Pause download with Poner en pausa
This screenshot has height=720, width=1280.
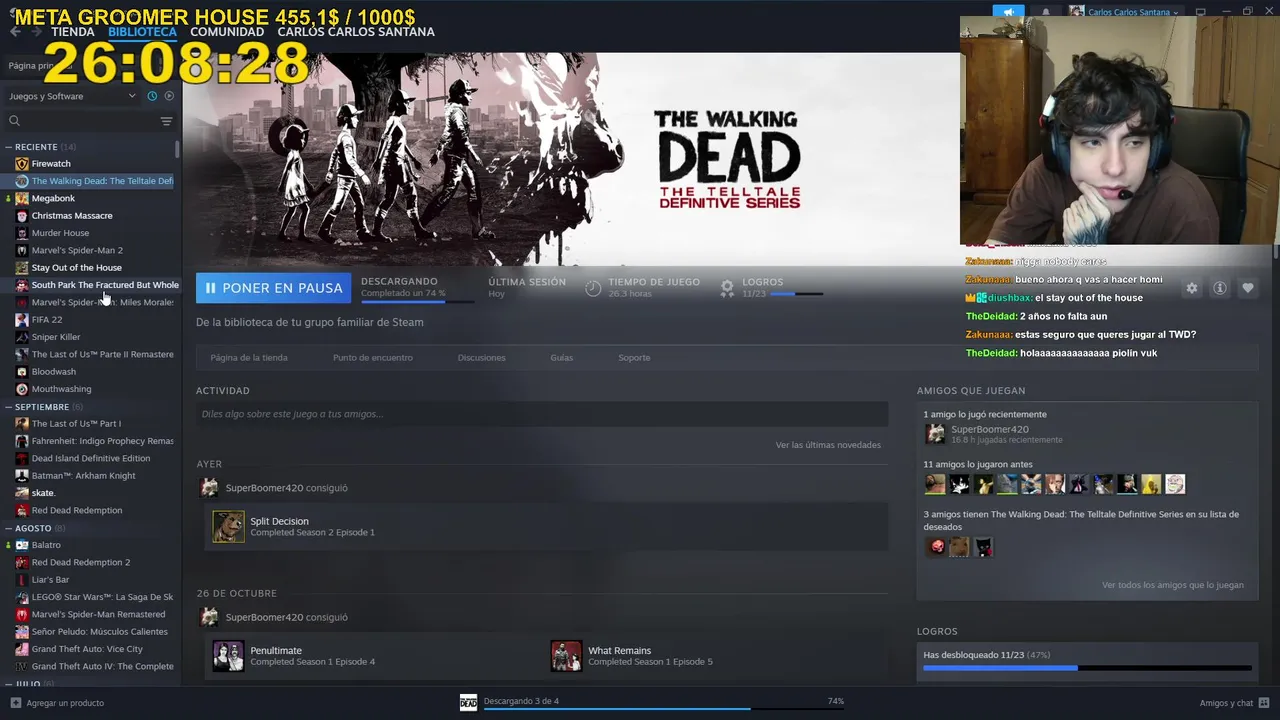click(273, 288)
